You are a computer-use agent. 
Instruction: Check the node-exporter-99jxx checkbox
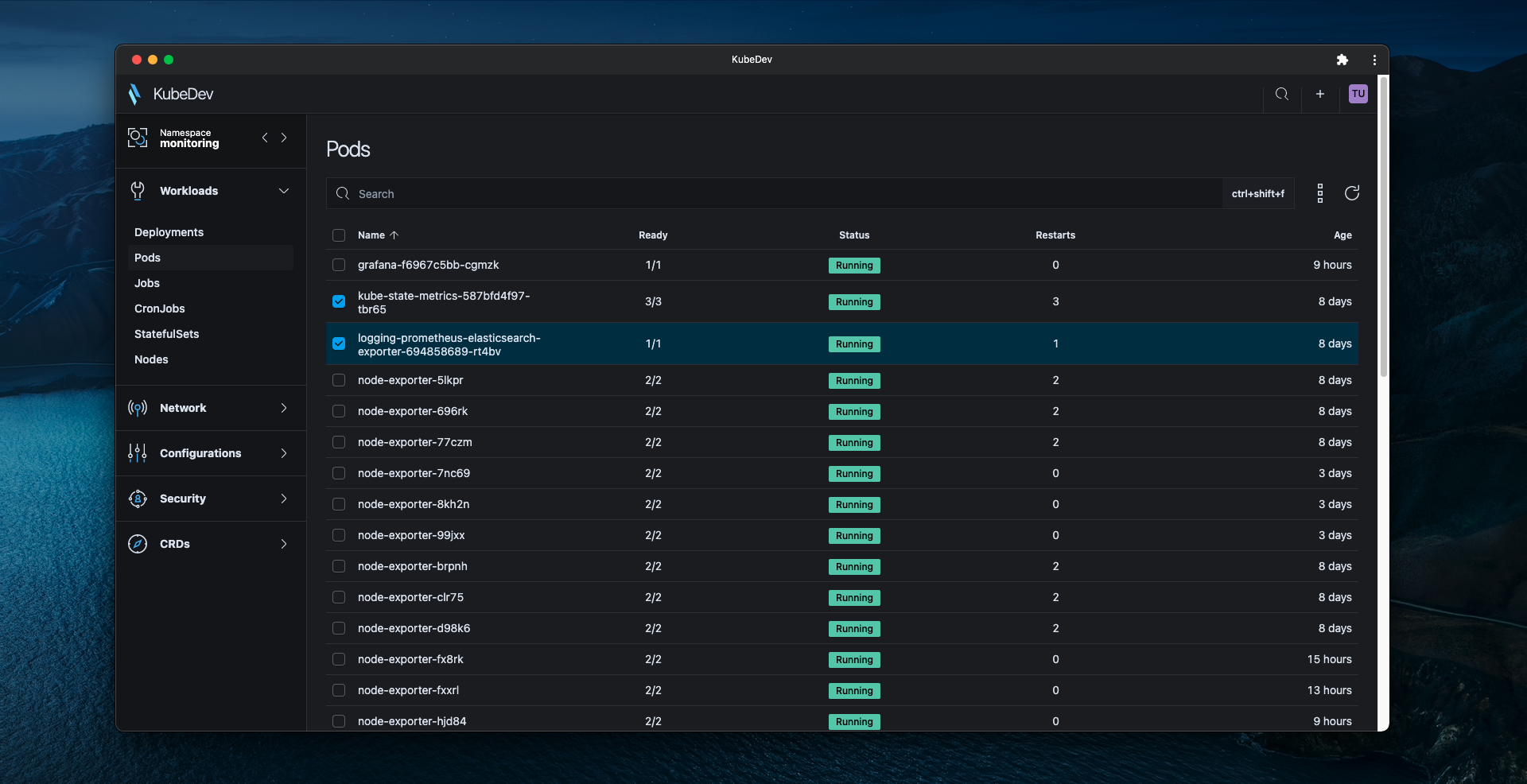339,535
